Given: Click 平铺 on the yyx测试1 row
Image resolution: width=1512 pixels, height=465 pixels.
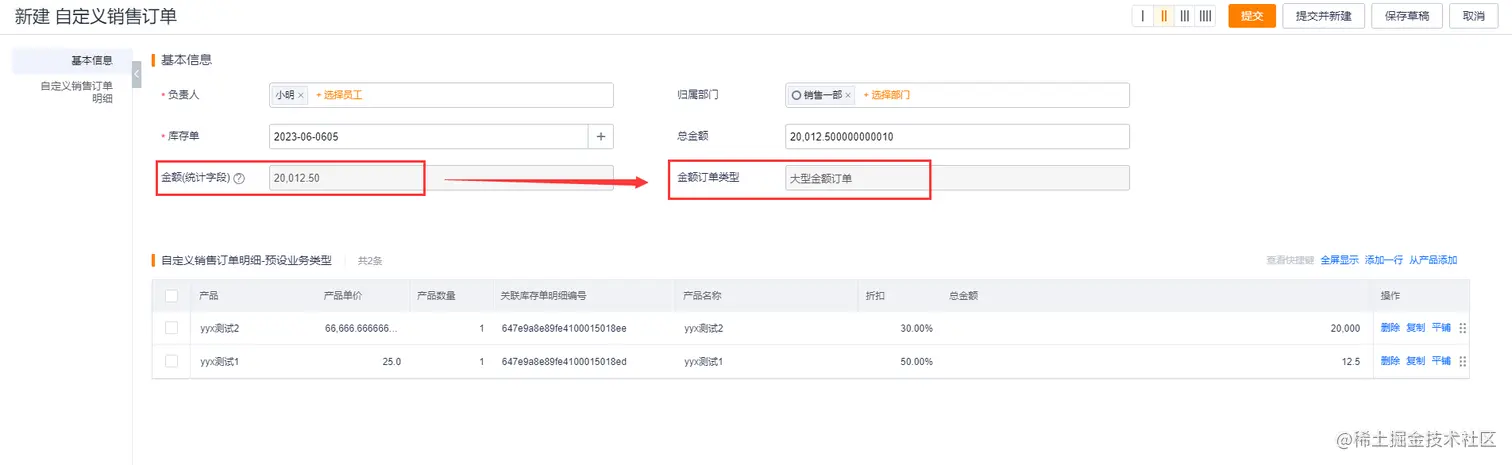Looking at the screenshot, I should (x=1441, y=361).
